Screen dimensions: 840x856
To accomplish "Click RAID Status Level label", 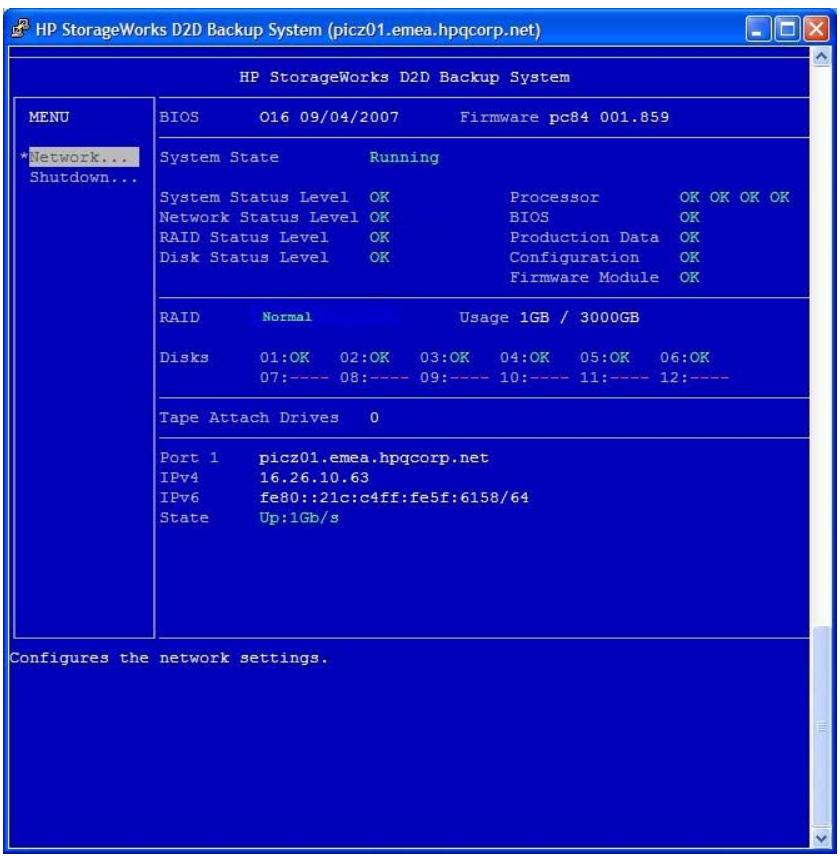I will pyautogui.click(x=244, y=237).
